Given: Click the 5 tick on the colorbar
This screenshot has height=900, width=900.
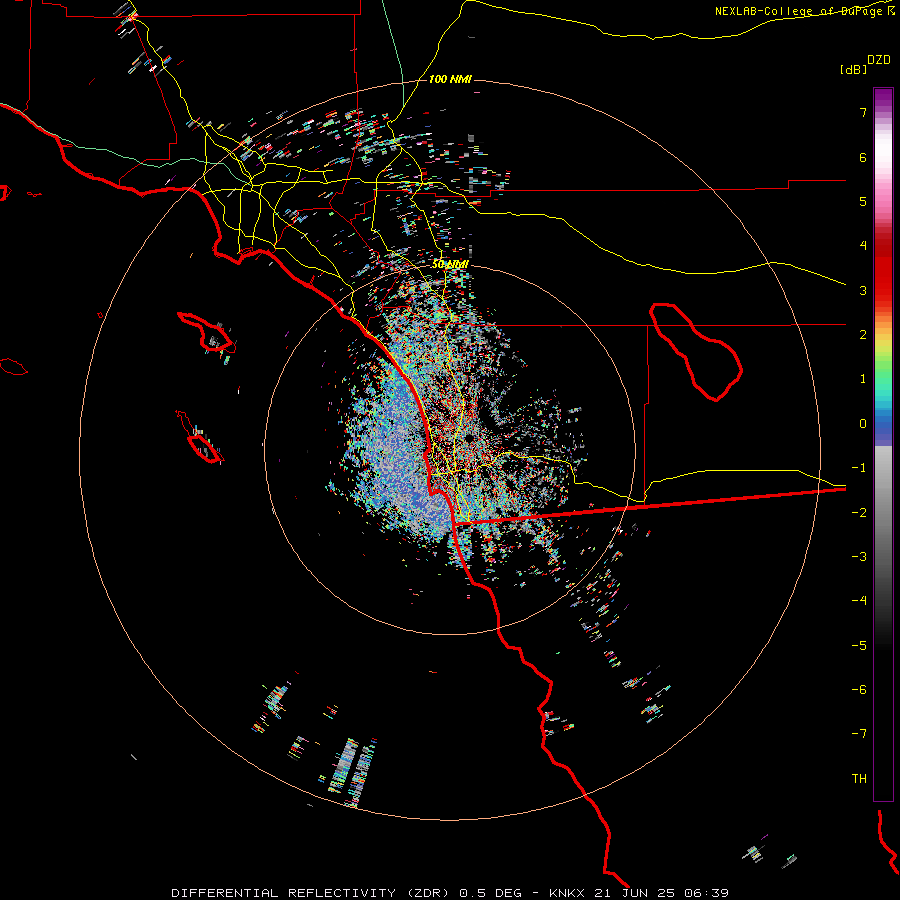Looking at the screenshot, I should [863, 201].
